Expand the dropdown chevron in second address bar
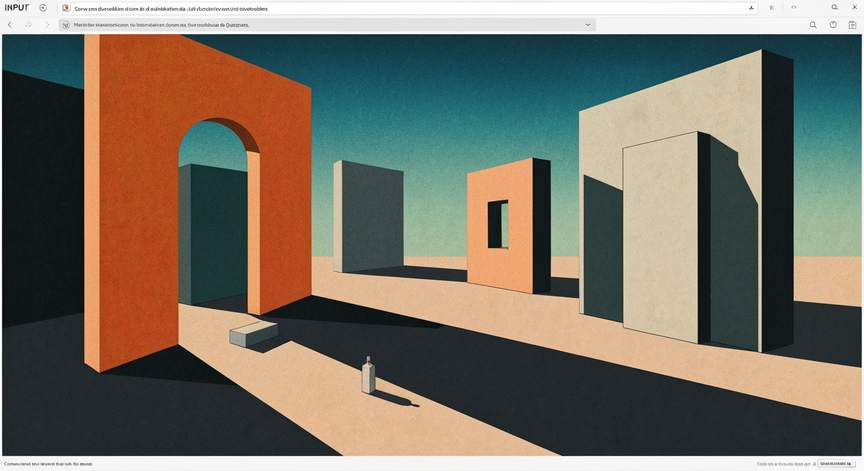This screenshot has height=471, width=864. pyautogui.click(x=587, y=25)
